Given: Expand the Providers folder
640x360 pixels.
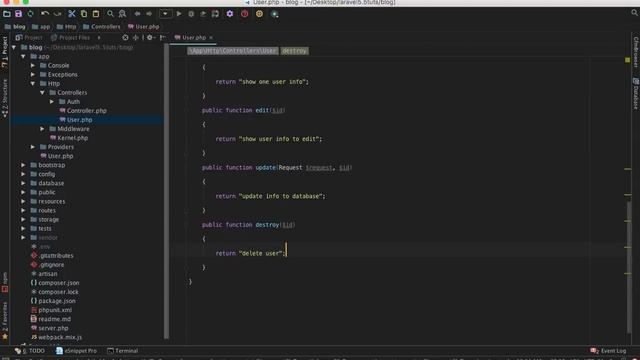Looking at the screenshot, I should point(33,147).
